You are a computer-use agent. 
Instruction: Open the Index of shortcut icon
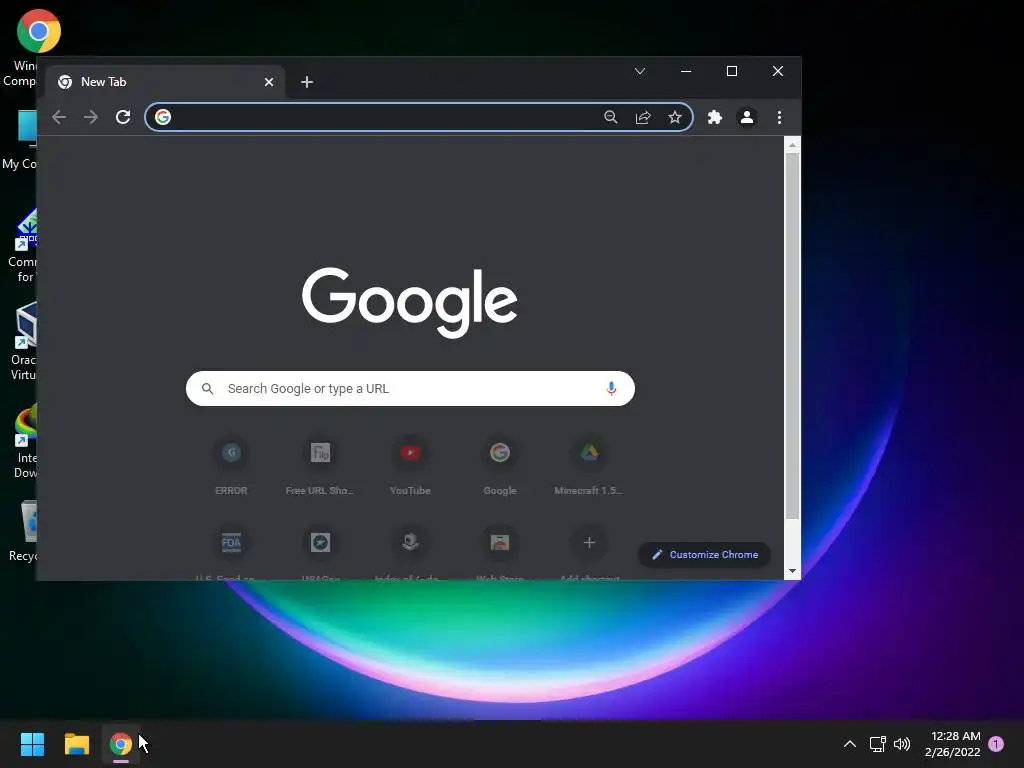coord(410,542)
